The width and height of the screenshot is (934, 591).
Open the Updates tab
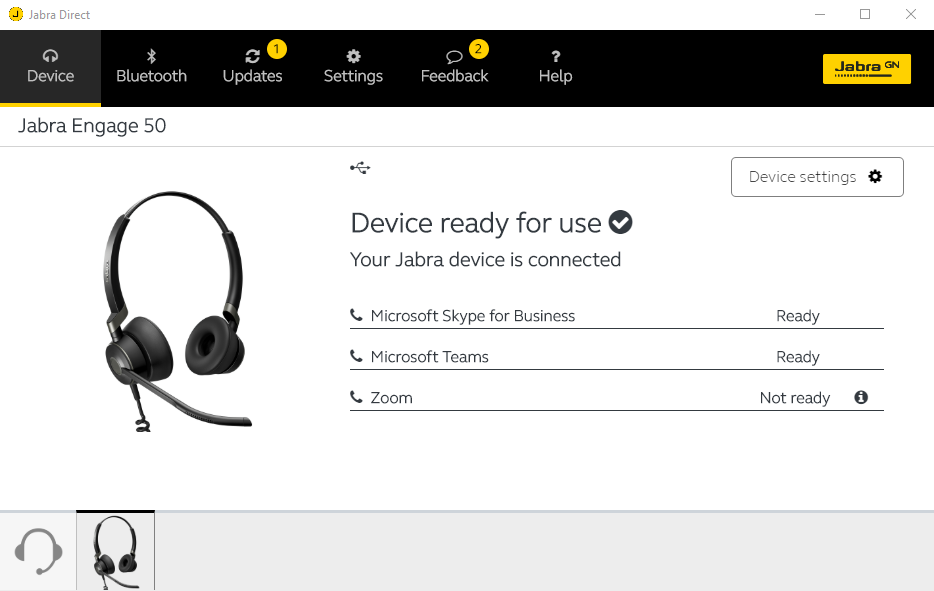coord(253,68)
